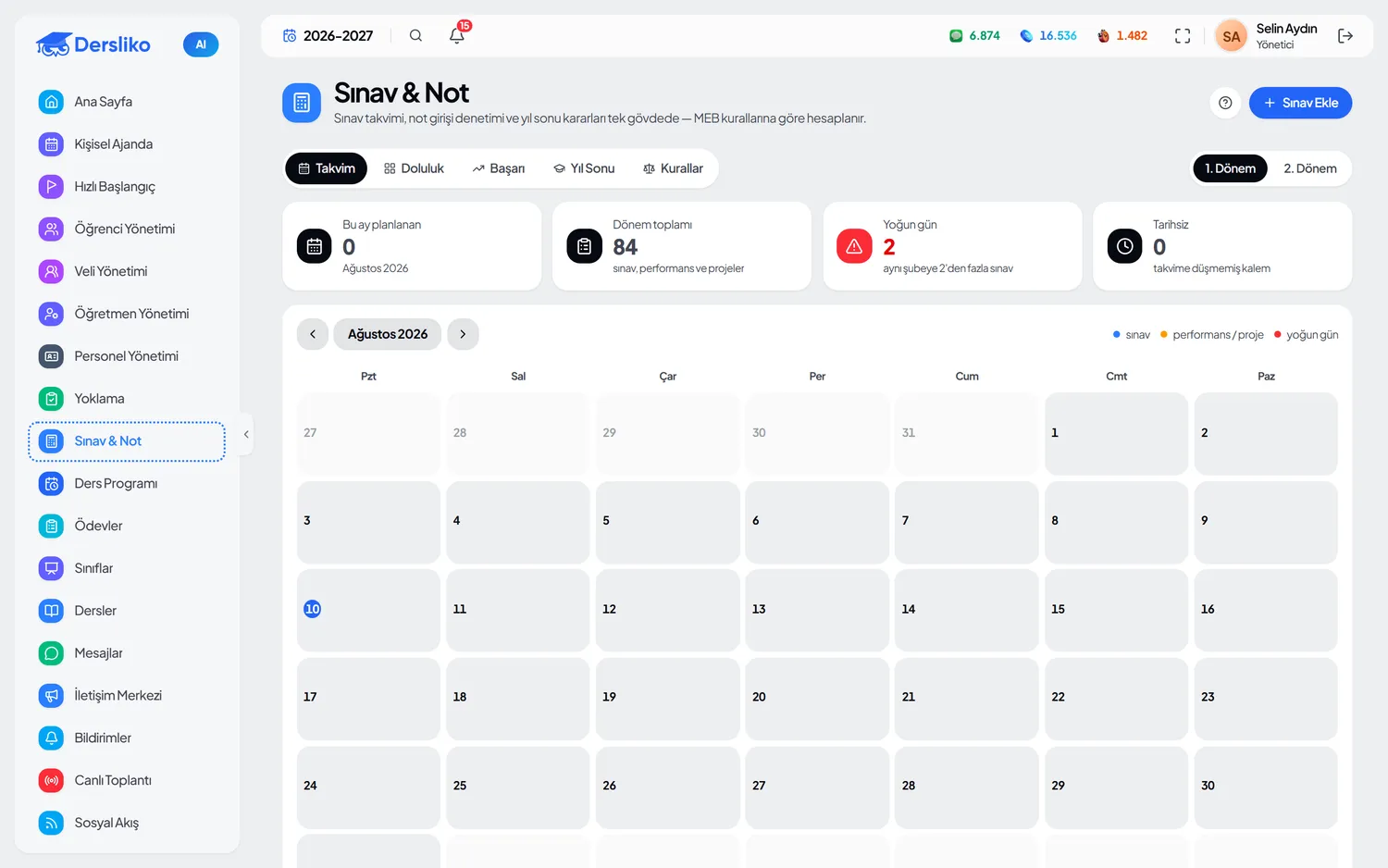Open the help question mark icon
The width and height of the screenshot is (1388, 868).
1225,103
